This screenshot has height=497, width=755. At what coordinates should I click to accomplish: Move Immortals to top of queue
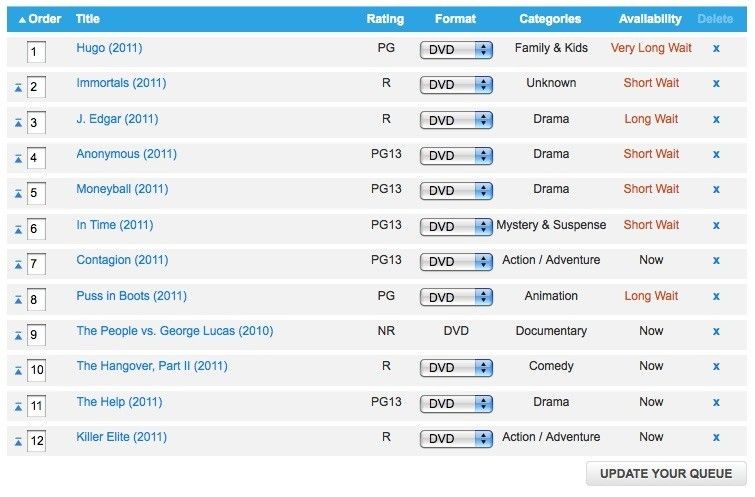(18, 87)
